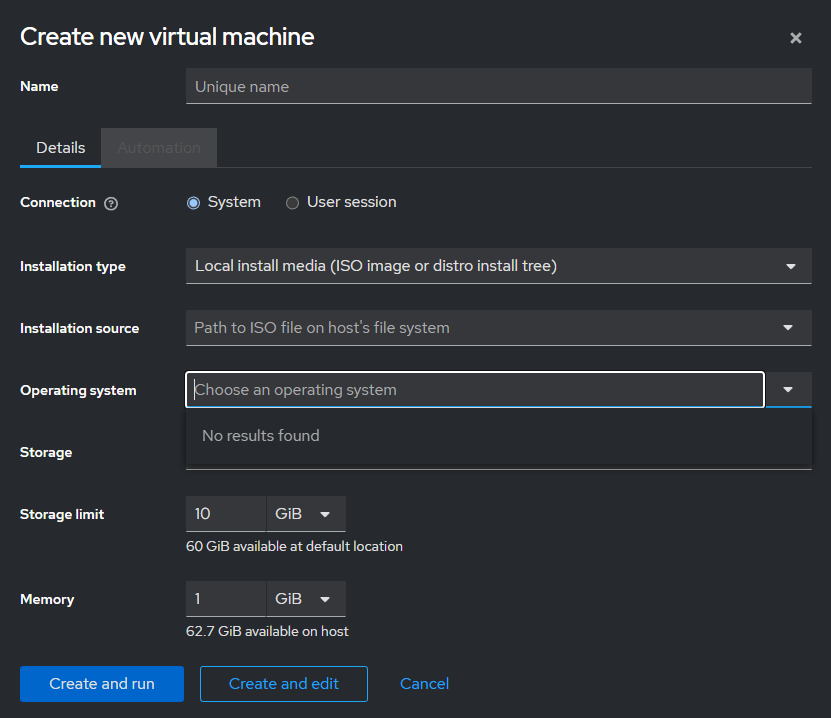This screenshot has height=718, width=831.
Task: Select the System connection radio button
Action: 193,202
